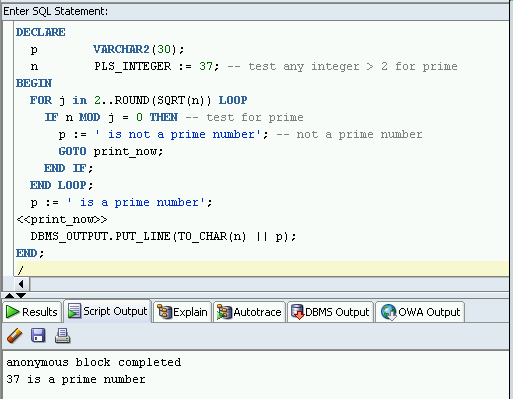Click the BEGIN keyword line
This screenshot has height=399, width=513.
pyautogui.click(x=34, y=83)
